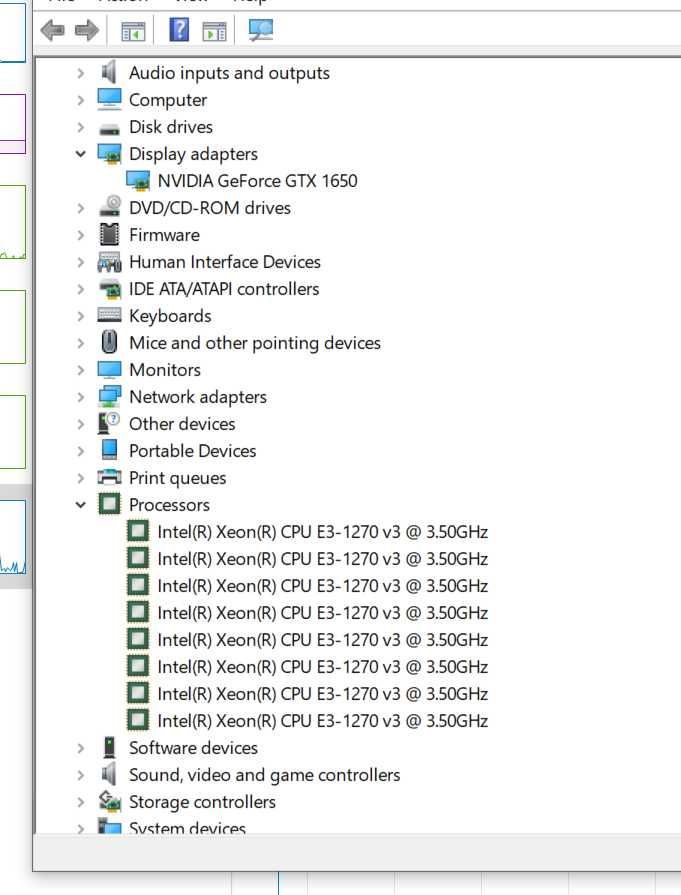
Task: Click the Computer monitor icon
Action: (109, 99)
